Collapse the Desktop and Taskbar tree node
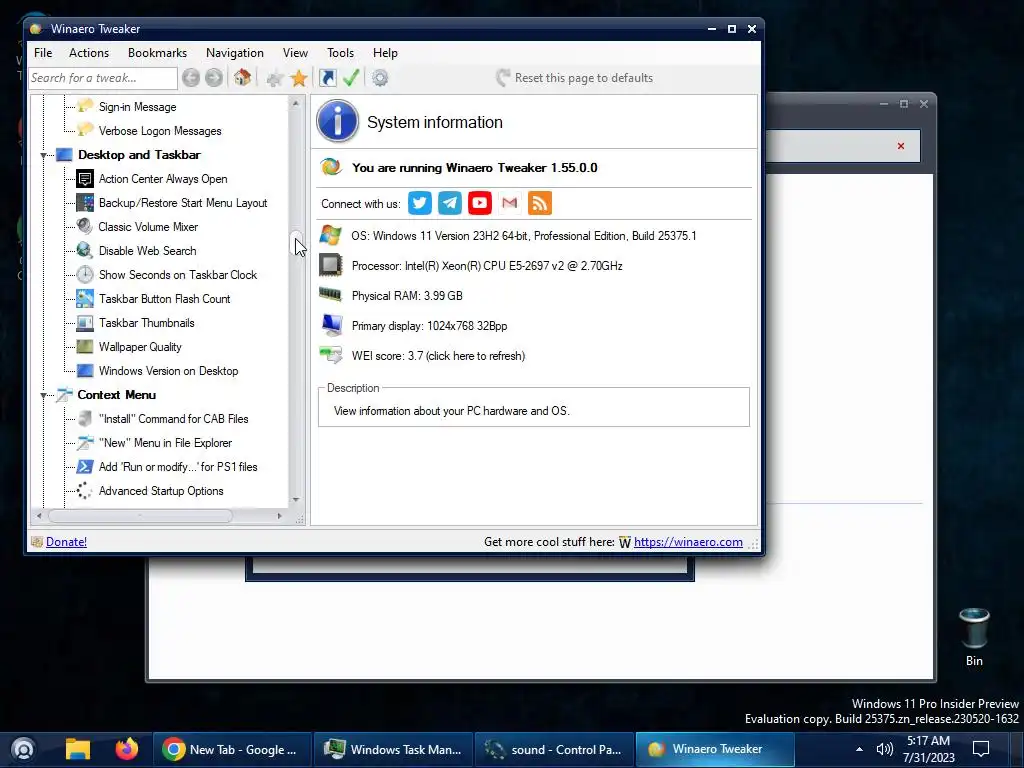The width and height of the screenshot is (1024, 768). (x=44, y=155)
